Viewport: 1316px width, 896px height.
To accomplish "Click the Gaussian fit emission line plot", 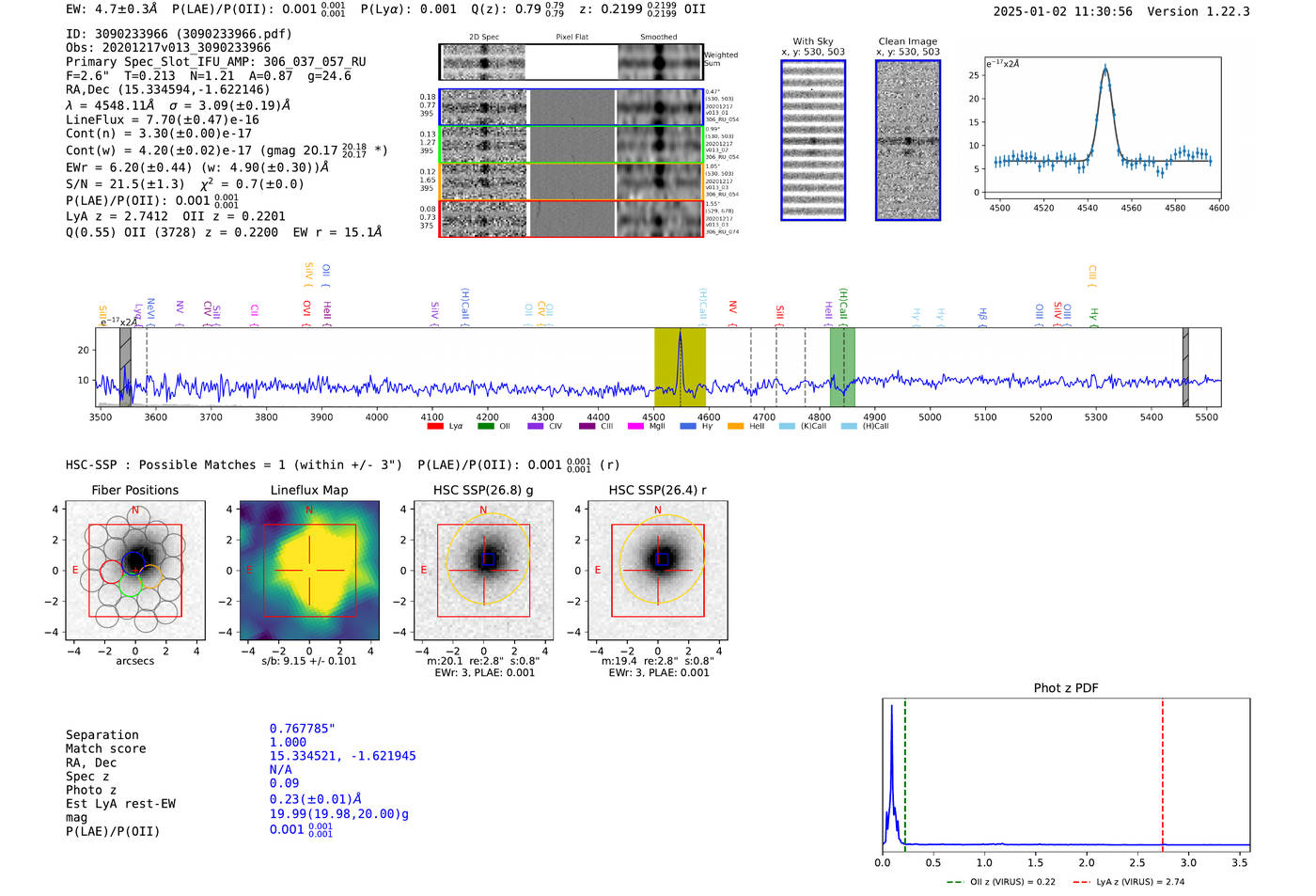I will tap(1102, 128).
